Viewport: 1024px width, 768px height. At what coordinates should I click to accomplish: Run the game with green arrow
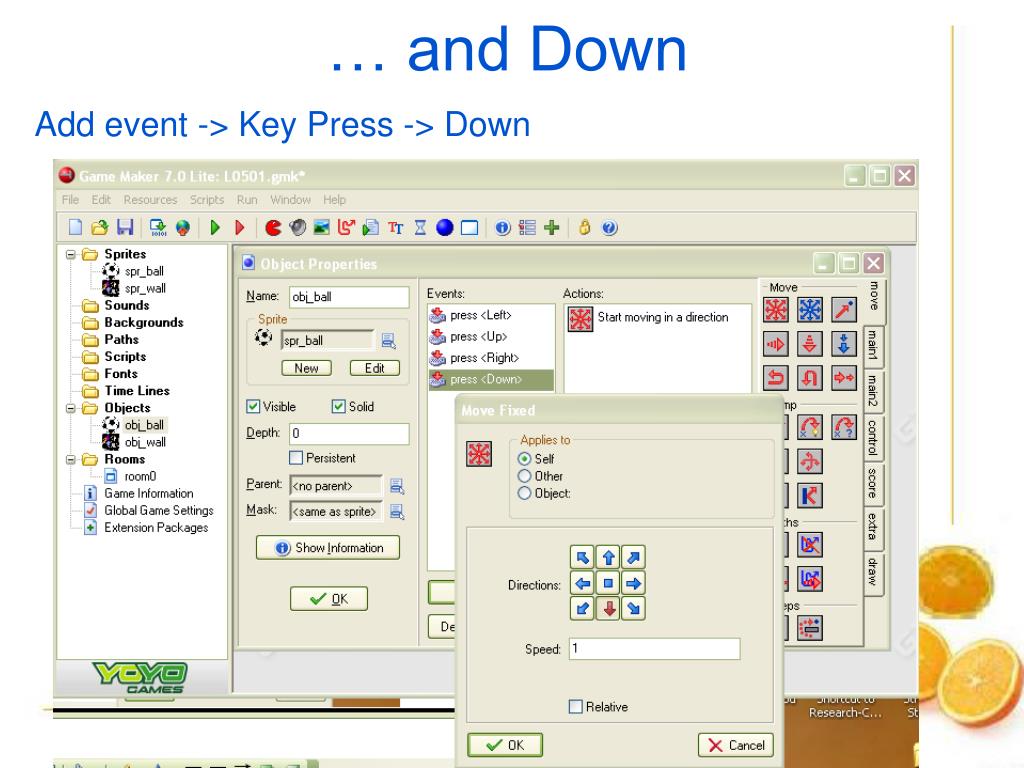tap(215, 227)
